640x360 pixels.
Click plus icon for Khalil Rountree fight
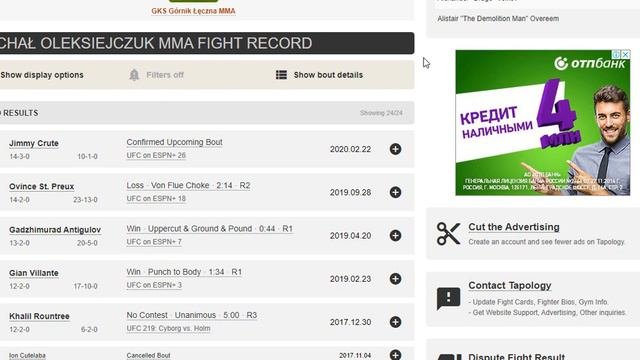(x=395, y=322)
